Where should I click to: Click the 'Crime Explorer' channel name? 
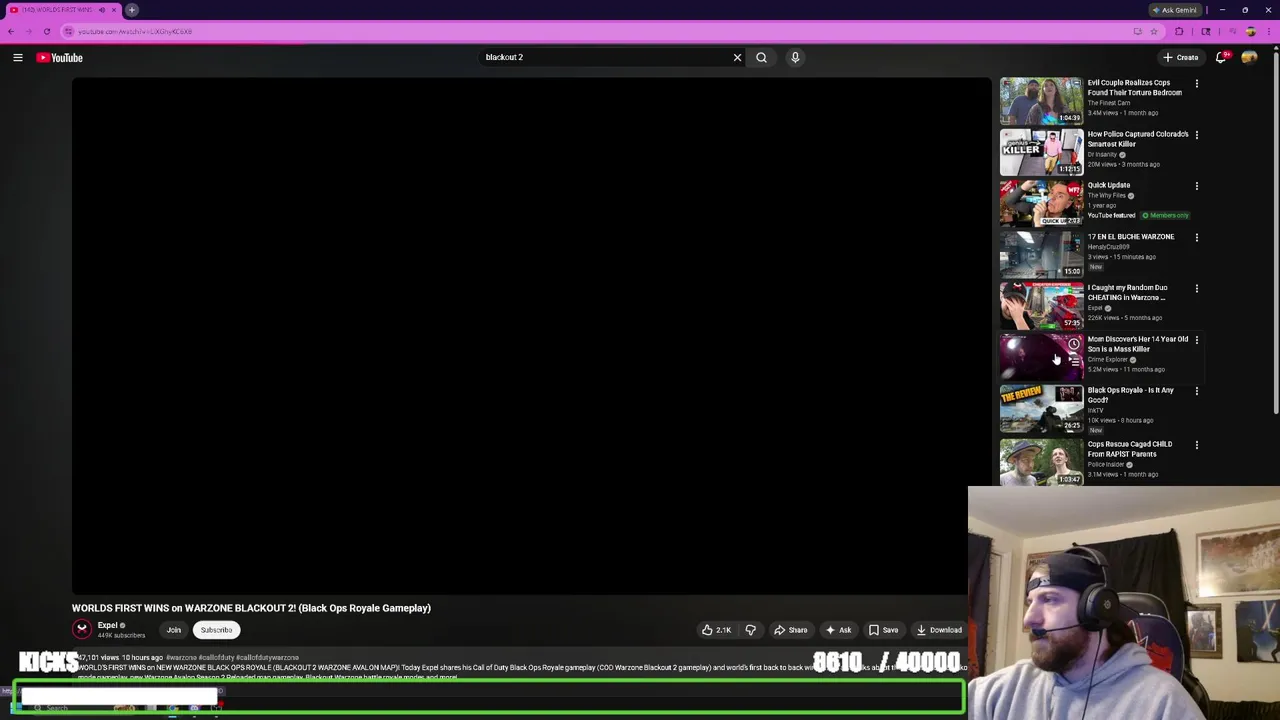click(1108, 359)
